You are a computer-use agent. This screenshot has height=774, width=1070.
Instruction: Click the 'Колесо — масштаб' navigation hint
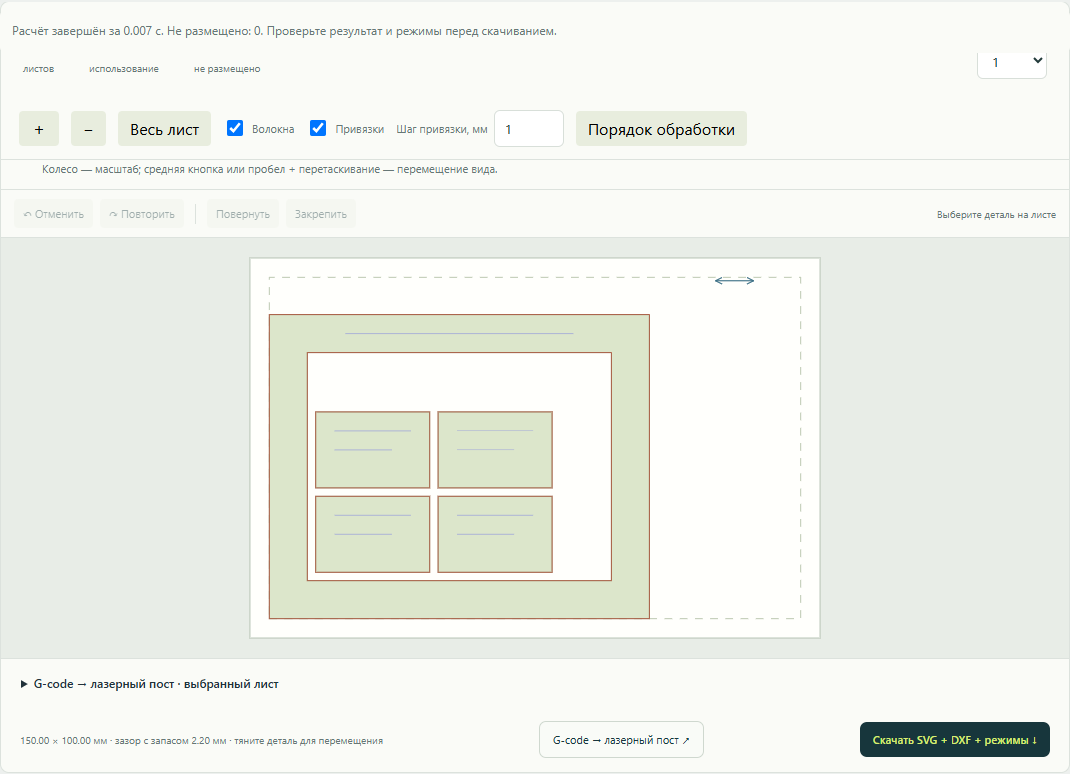pos(270,169)
